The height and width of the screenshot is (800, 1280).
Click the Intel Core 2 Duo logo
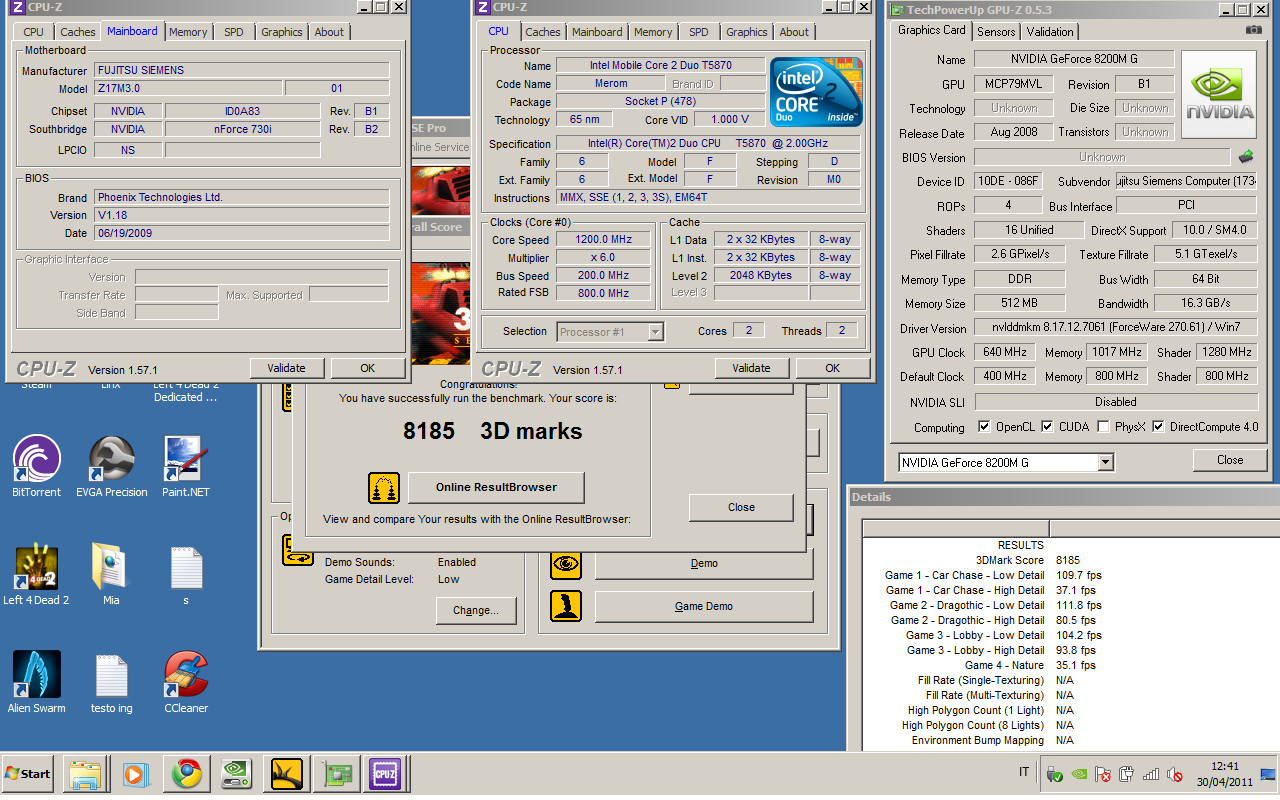coord(816,92)
